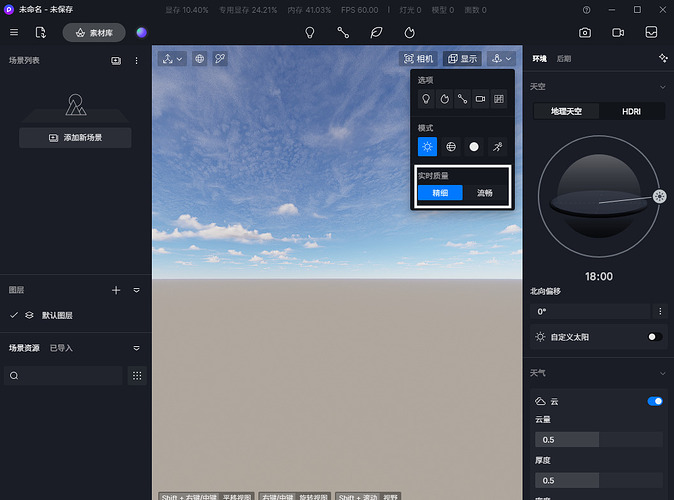
Task: Add a new layer with plus icon
Action: point(116,290)
